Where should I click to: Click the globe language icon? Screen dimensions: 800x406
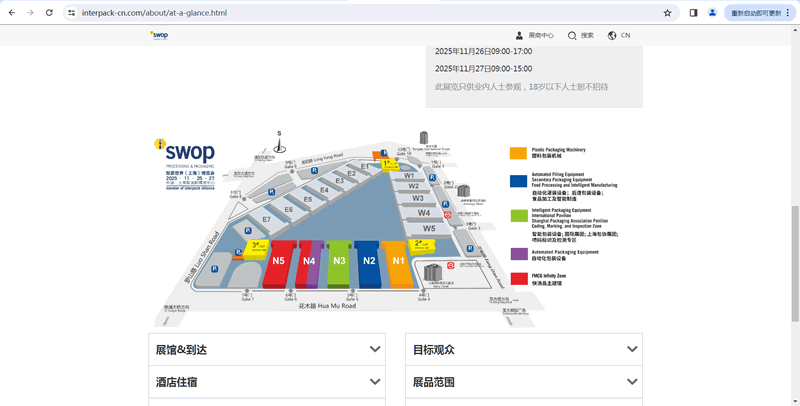(x=612, y=35)
